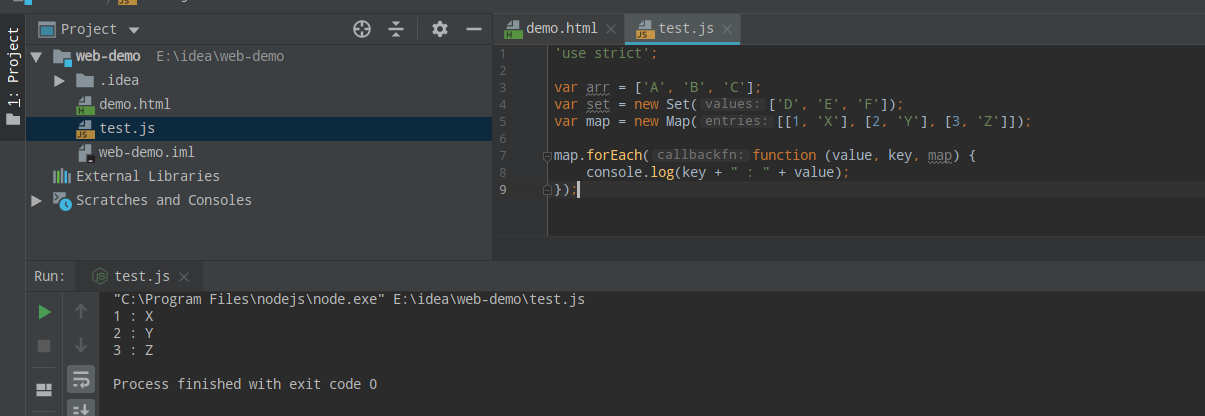Click the locate target crosshair icon

(x=362, y=29)
